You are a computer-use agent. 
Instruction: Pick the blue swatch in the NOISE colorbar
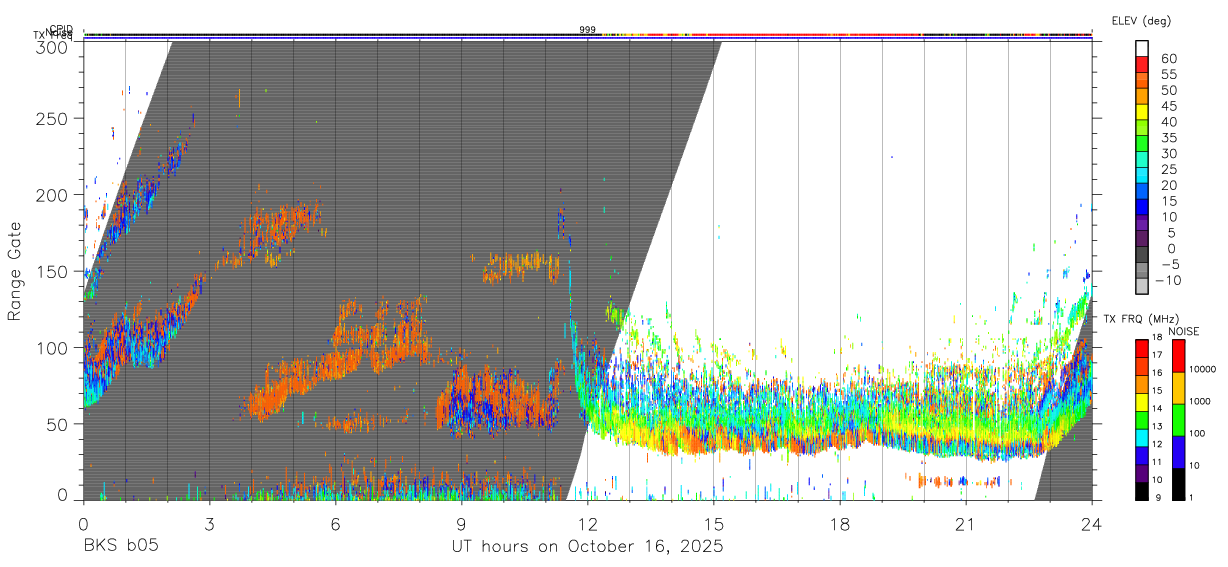point(1177,452)
